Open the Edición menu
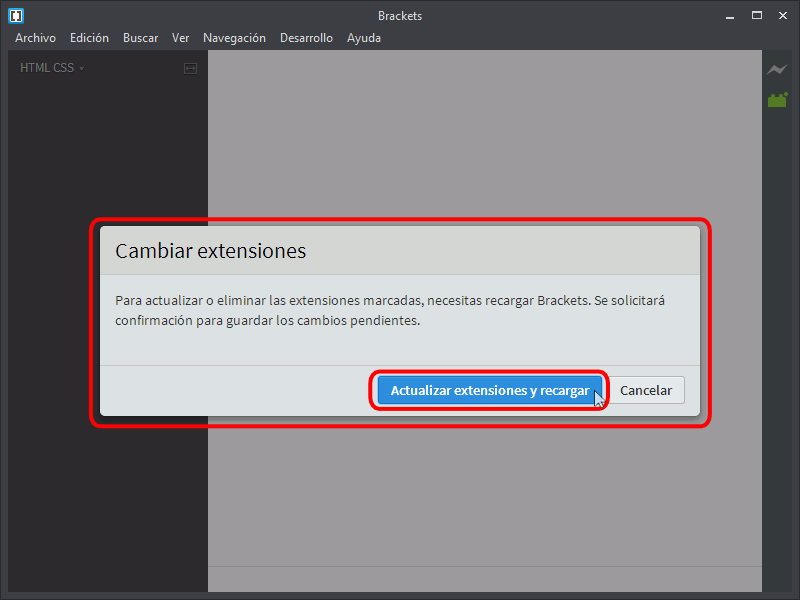The image size is (800, 600). [x=89, y=38]
